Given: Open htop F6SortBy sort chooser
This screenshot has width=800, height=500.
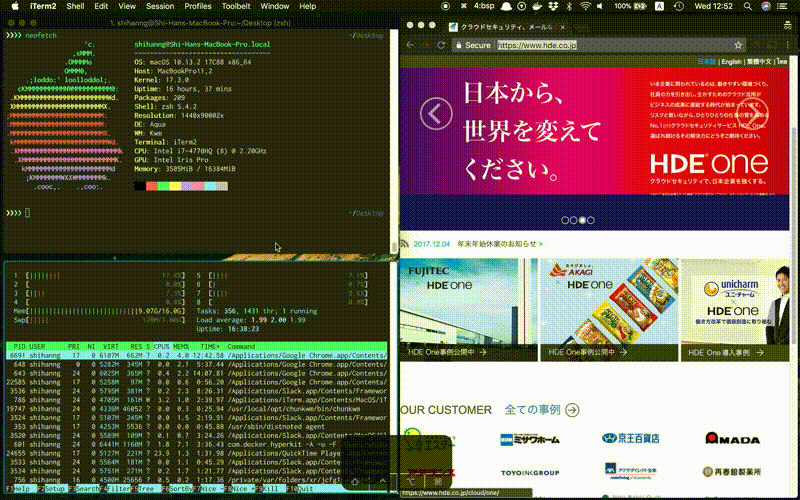Looking at the screenshot, I should 177,489.
